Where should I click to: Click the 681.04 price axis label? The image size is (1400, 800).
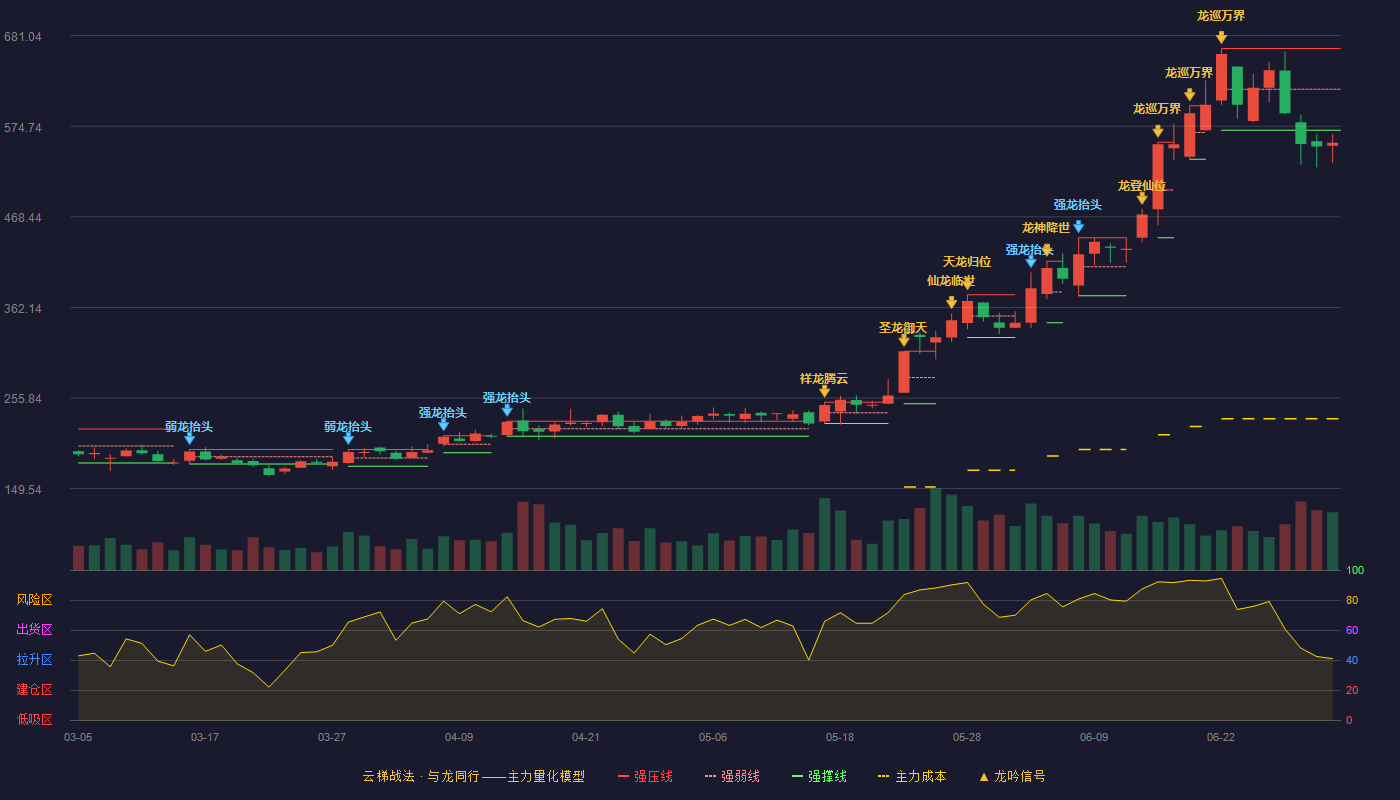point(23,37)
